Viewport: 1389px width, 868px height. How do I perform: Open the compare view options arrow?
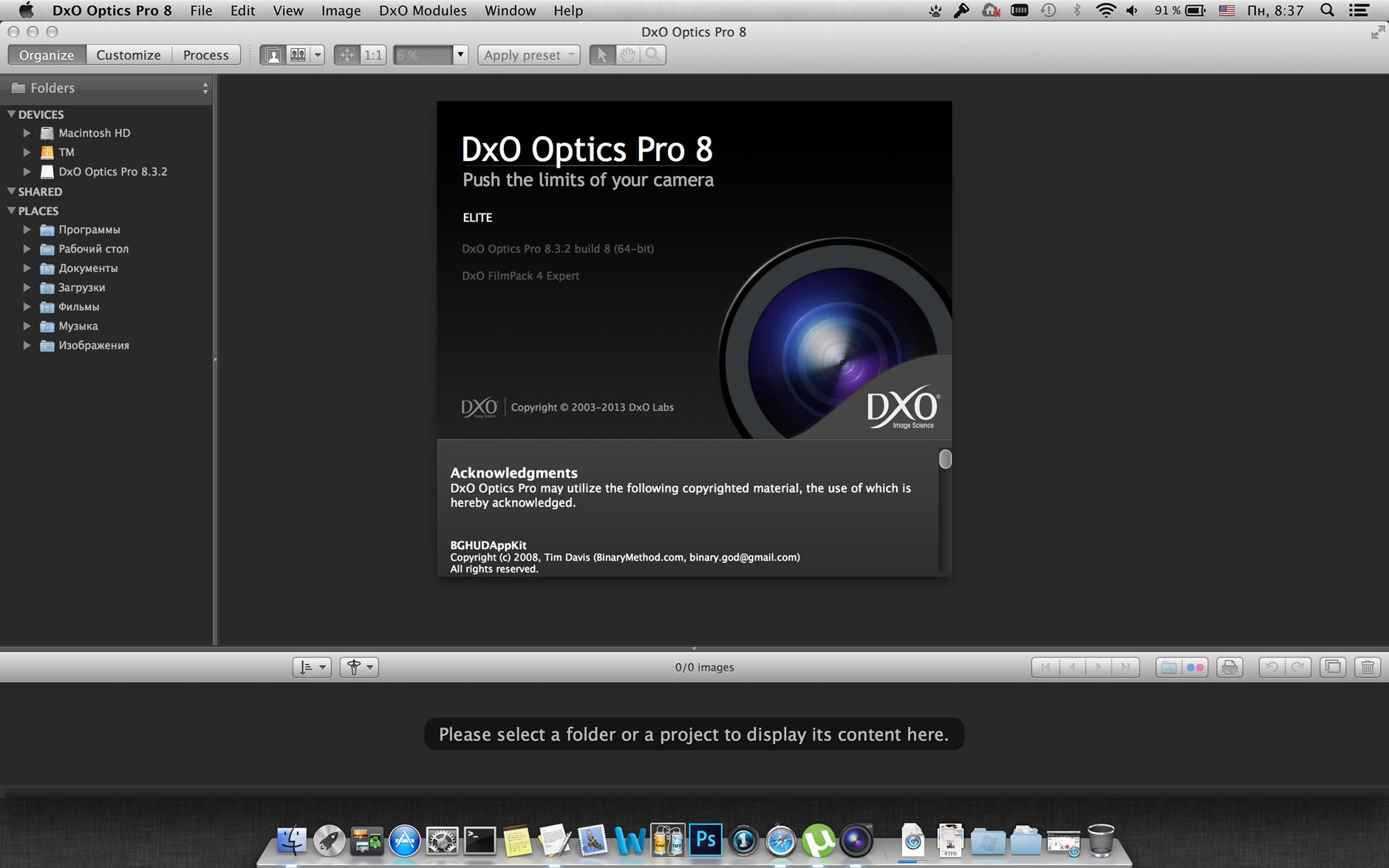318,55
